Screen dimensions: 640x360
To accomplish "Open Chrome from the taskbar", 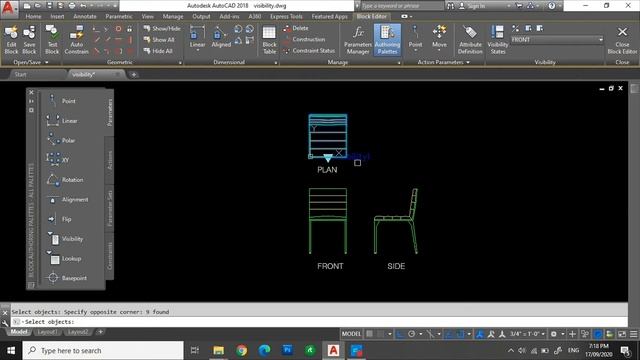I will pos(241,350).
